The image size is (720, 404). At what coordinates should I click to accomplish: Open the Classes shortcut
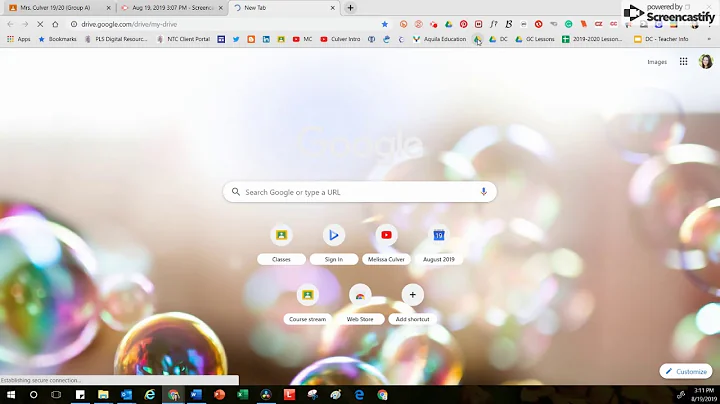[281, 246]
